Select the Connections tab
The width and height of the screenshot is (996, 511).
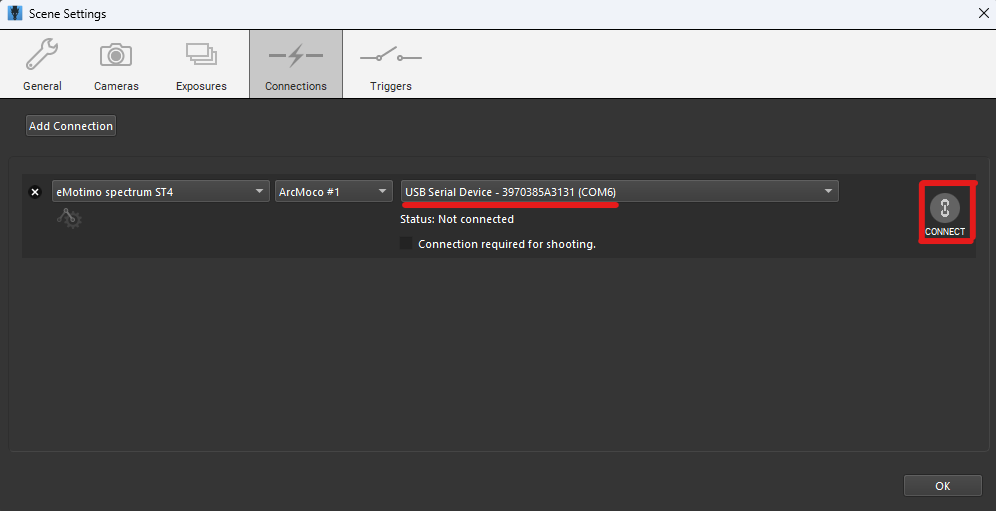point(296,64)
